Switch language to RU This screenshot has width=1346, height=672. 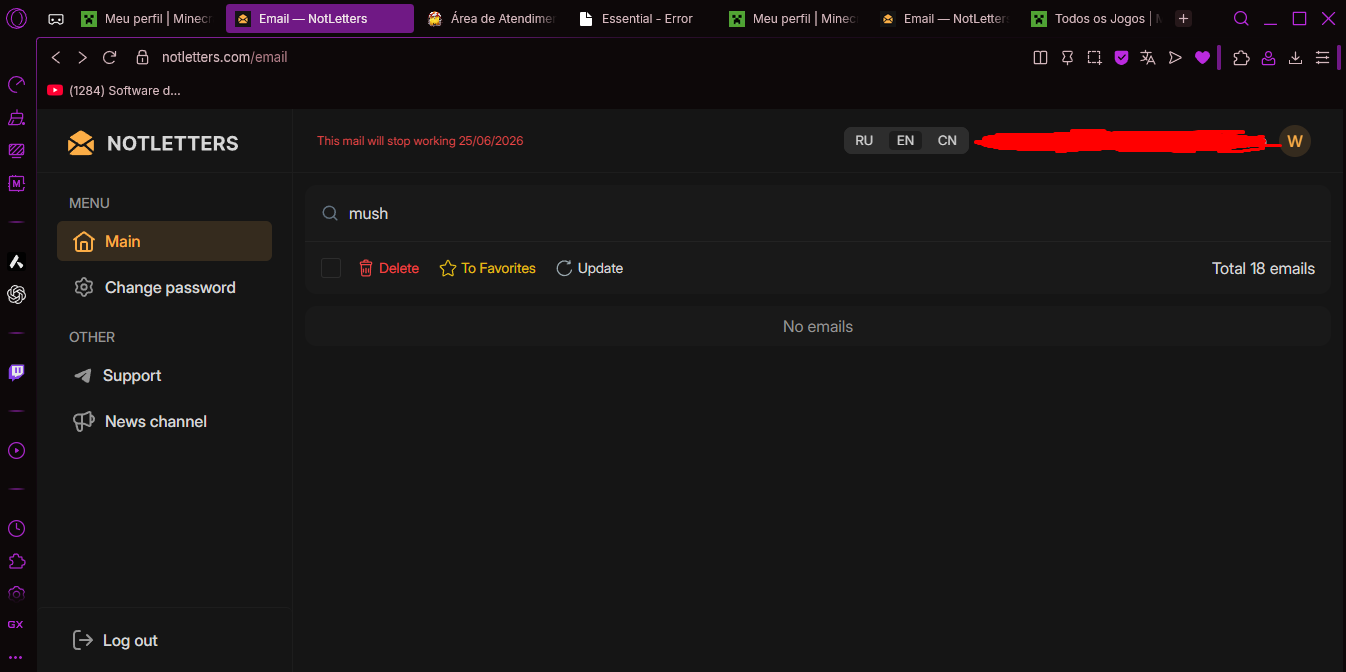864,141
